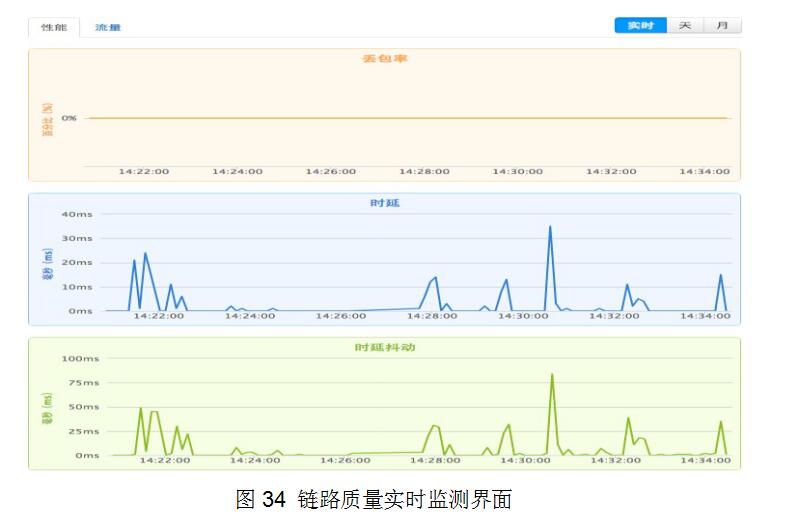This screenshot has height=529, width=810.
Task: Click the tallest blue 时延 spike after 14:30:00
Action: pyautogui.click(x=550, y=228)
